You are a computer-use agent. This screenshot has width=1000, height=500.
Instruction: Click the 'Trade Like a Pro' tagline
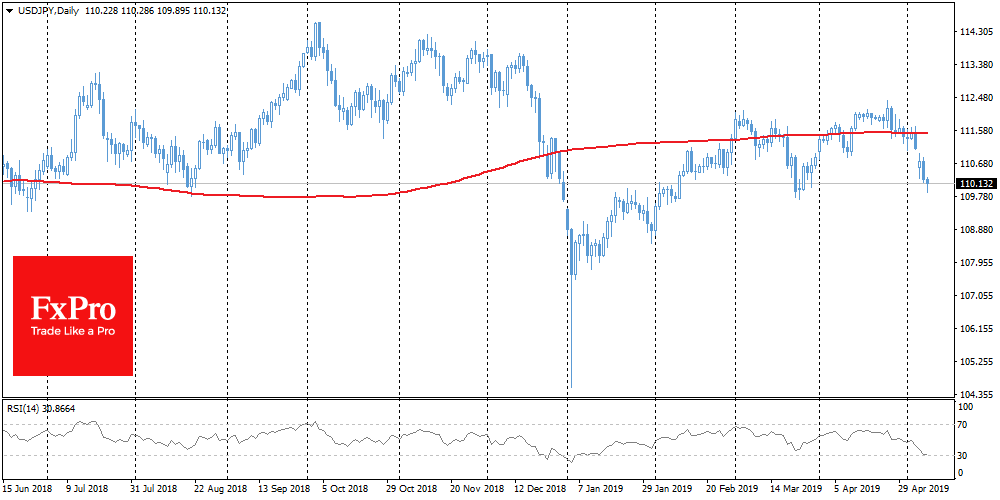tap(72, 331)
